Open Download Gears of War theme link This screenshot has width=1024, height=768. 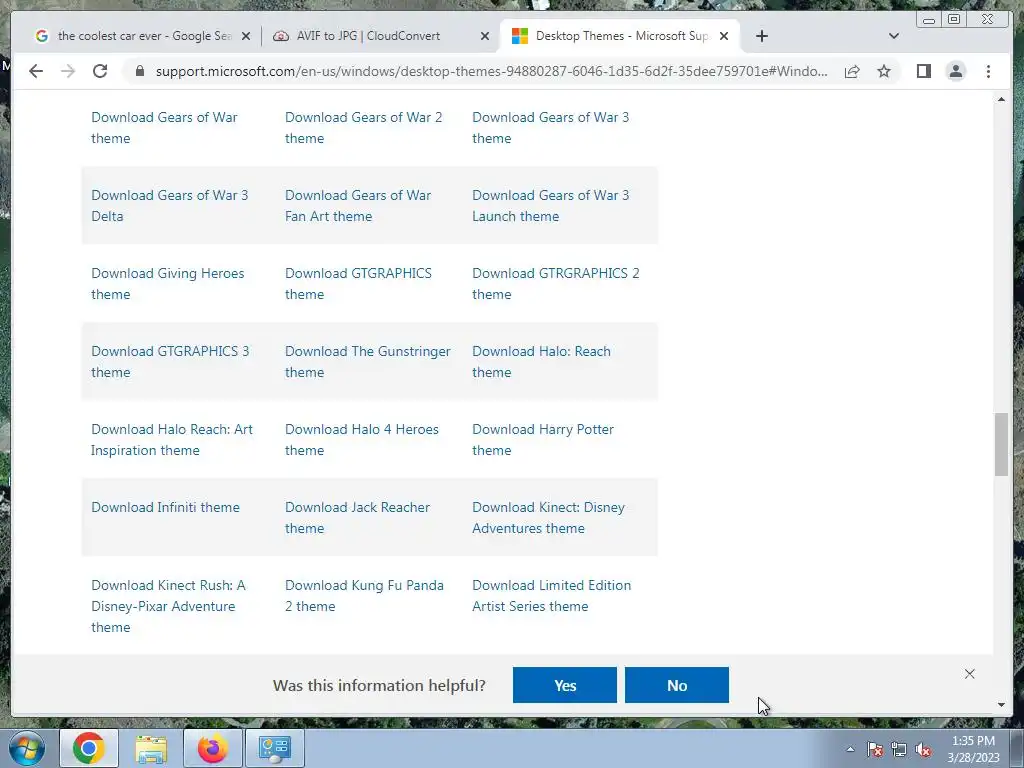[x=164, y=128]
